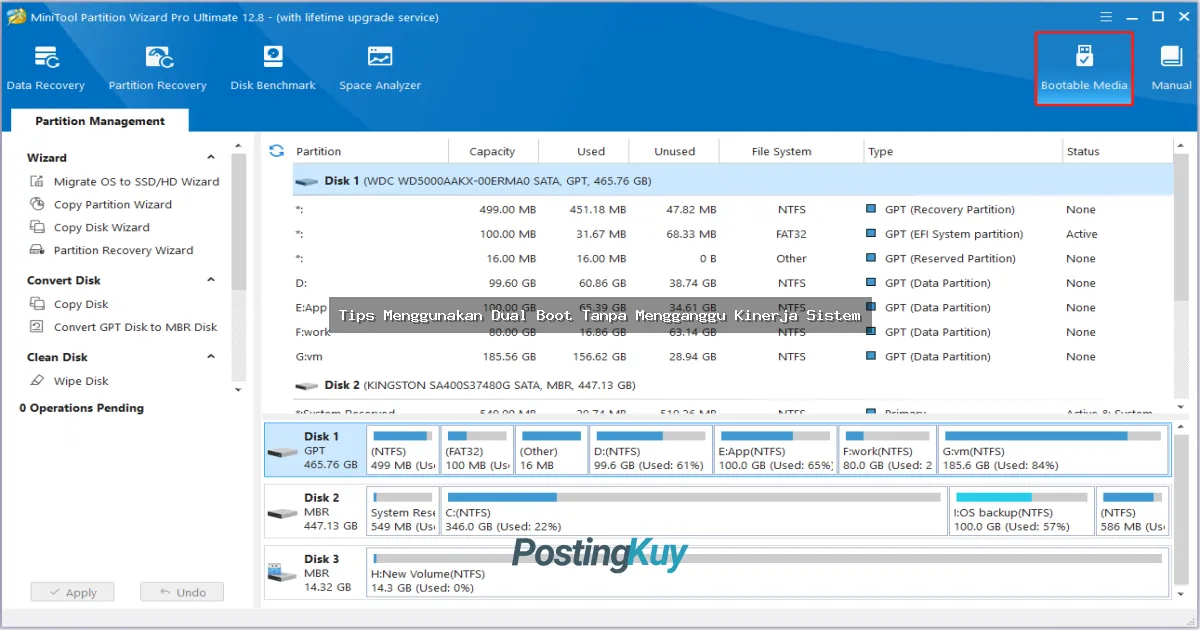Start Migrate OS to SSD/HD Wizard

[x=124, y=182]
